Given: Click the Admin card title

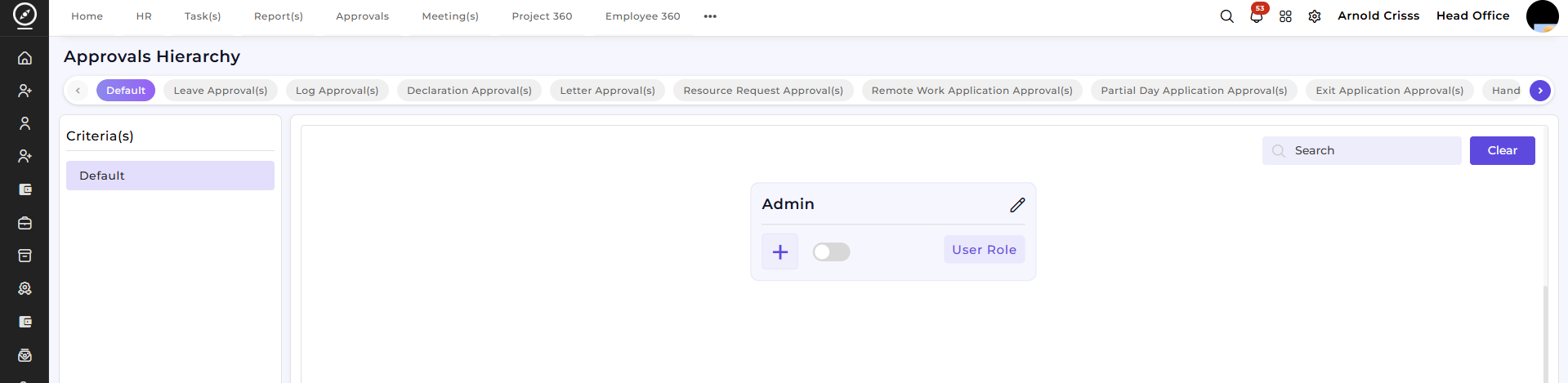Looking at the screenshot, I should (x=788, y=204).
